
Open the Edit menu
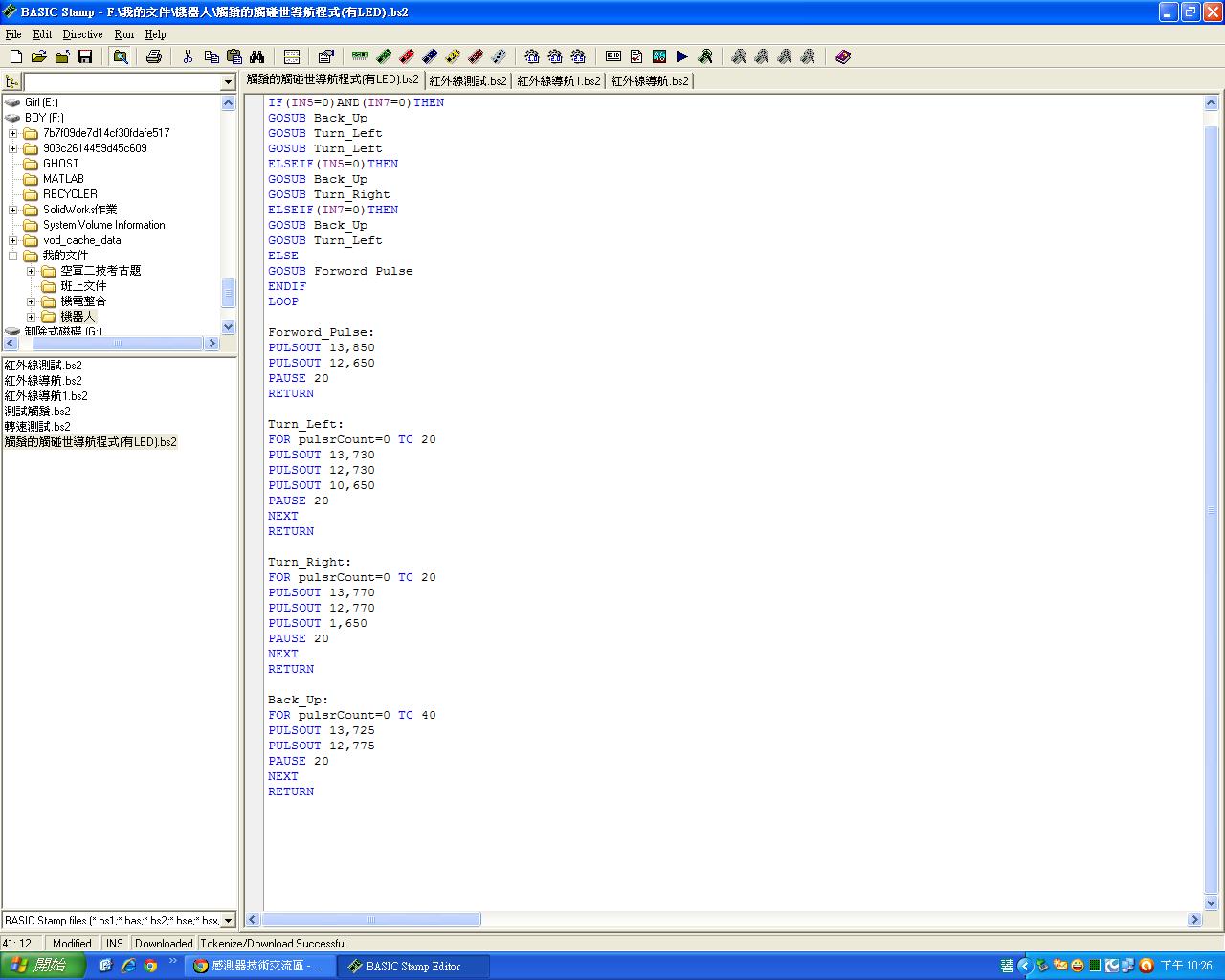point(43,34)
